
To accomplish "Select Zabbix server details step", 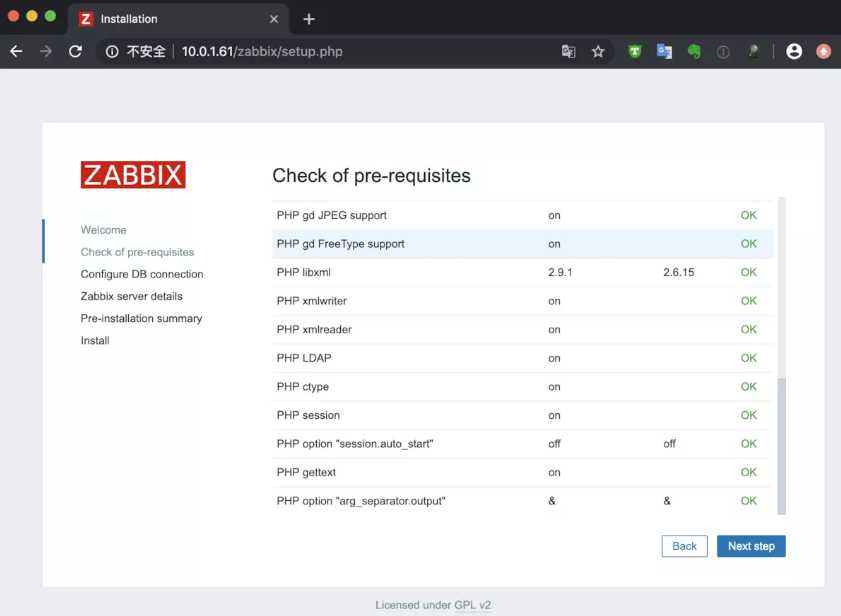I will tap(131, 296).
